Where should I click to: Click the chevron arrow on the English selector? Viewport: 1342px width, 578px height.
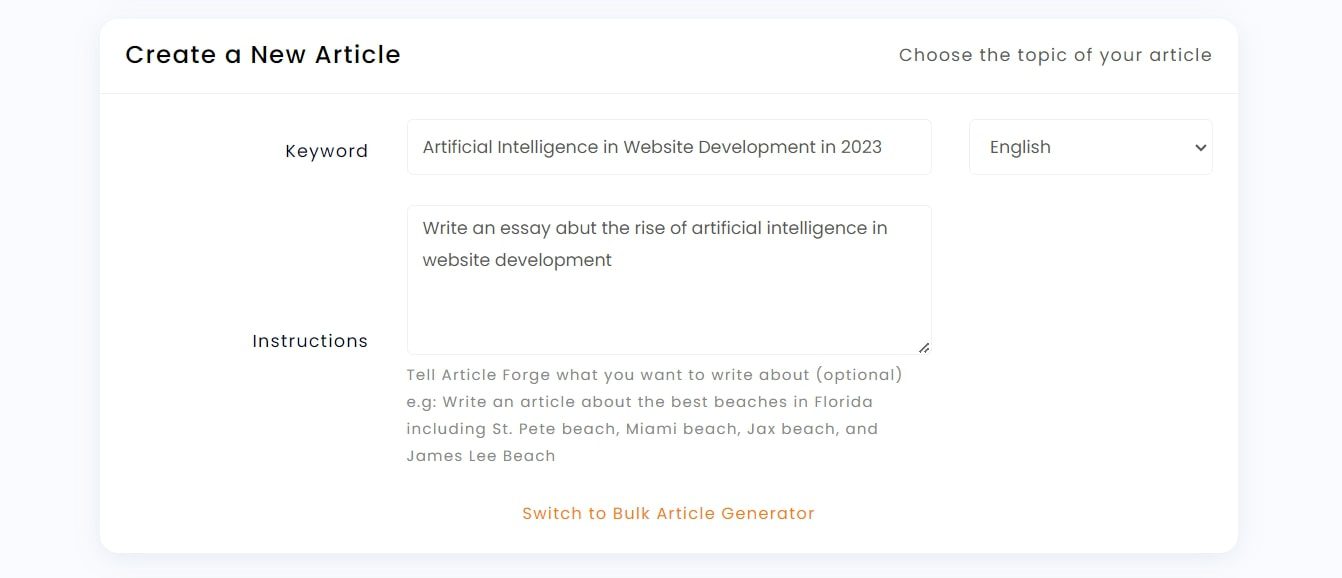(x=1199, y=147)
